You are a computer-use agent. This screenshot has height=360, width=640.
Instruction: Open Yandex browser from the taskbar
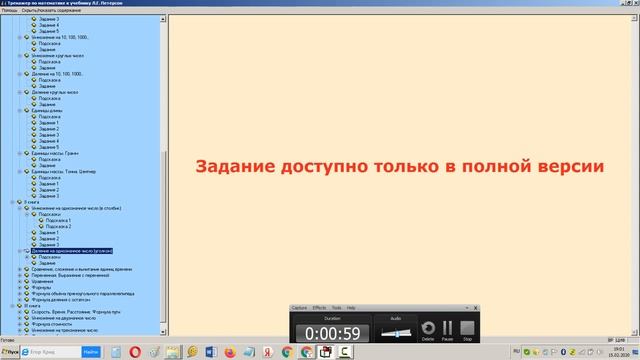tap(268, 352)
